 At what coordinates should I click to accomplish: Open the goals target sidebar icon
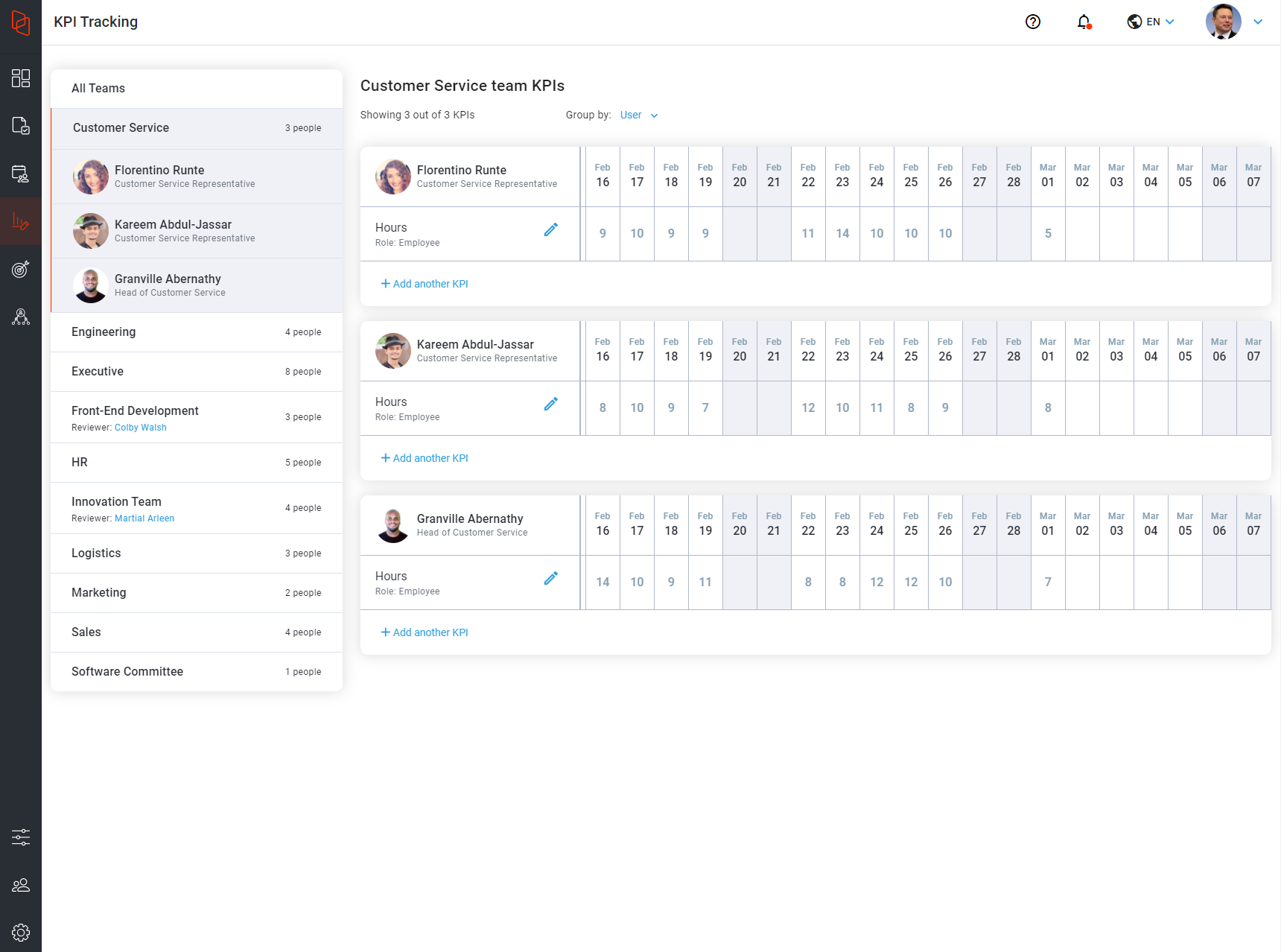coord(21,269)
